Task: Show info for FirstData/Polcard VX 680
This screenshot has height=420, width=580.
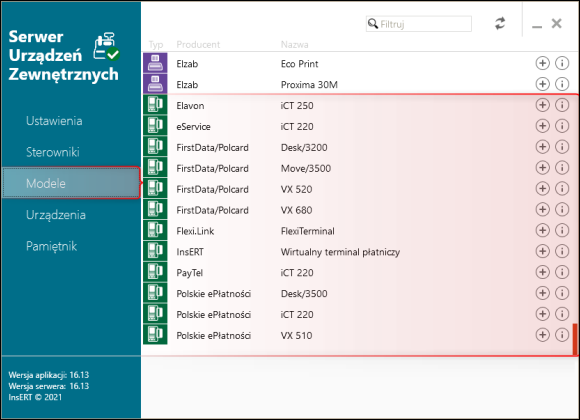Action: pos(562,209)
